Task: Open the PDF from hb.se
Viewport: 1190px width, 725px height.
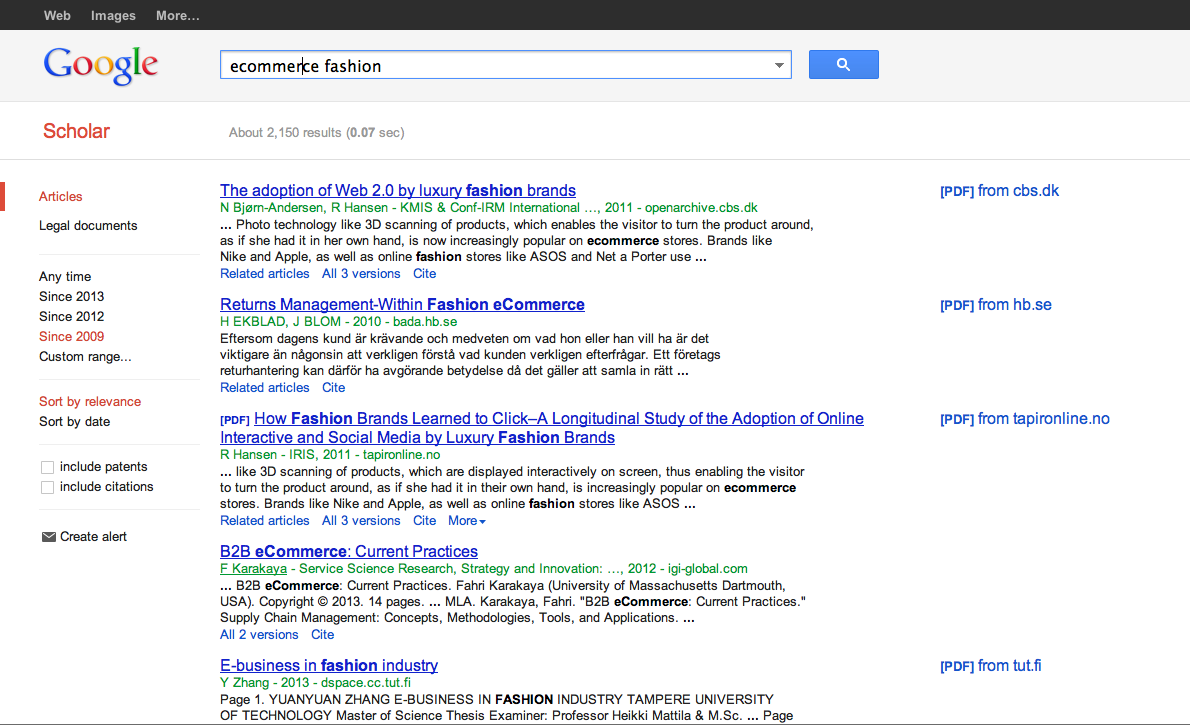Action: [x=996, y=304]
